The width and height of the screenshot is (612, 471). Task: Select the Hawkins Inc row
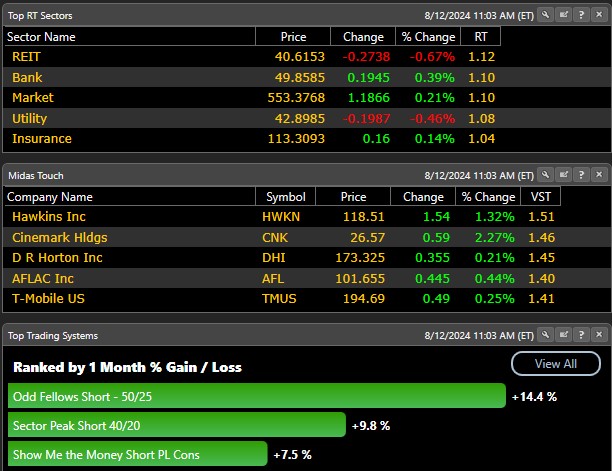130,216
